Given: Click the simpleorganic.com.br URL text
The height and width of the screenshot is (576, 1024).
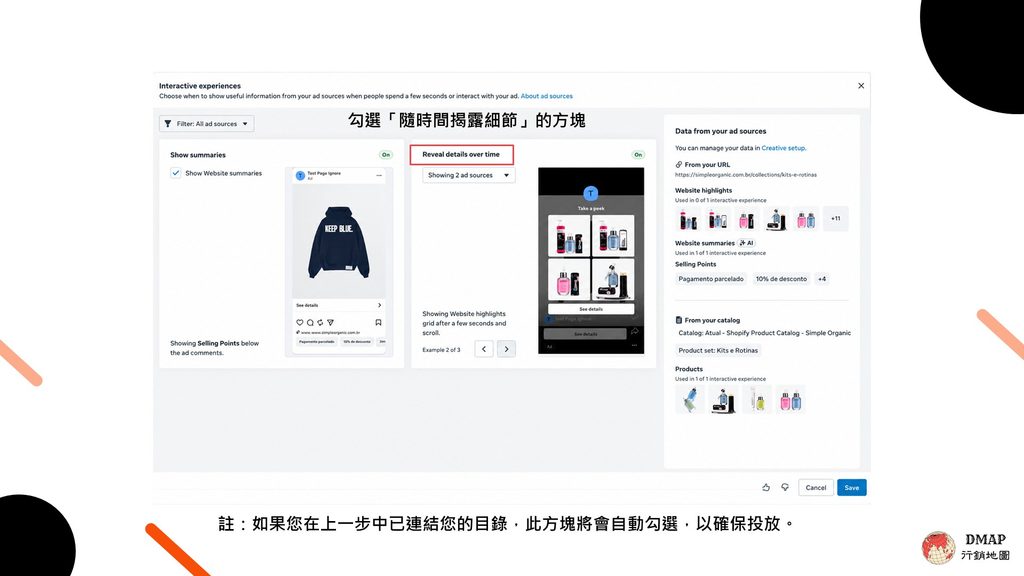Looking at the screenshot, I should [x=745, y=175].
